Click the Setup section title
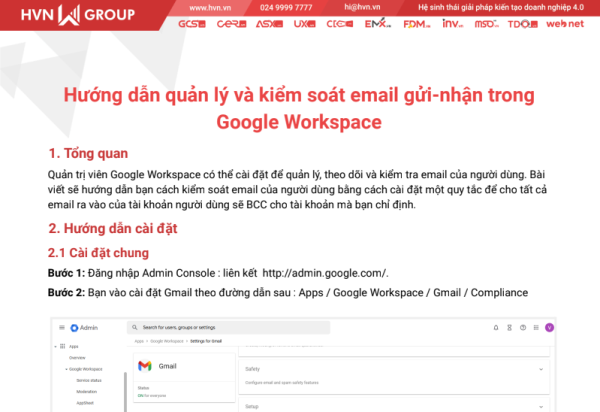 [252, 407]
